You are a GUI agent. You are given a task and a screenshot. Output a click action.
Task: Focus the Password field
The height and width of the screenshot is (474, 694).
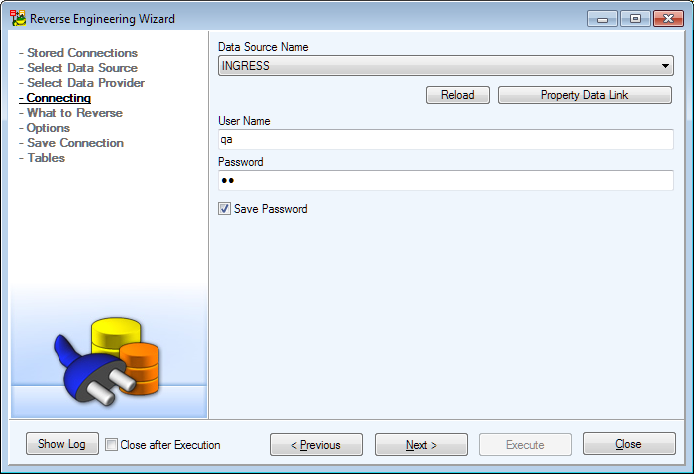tap(446, 180)
